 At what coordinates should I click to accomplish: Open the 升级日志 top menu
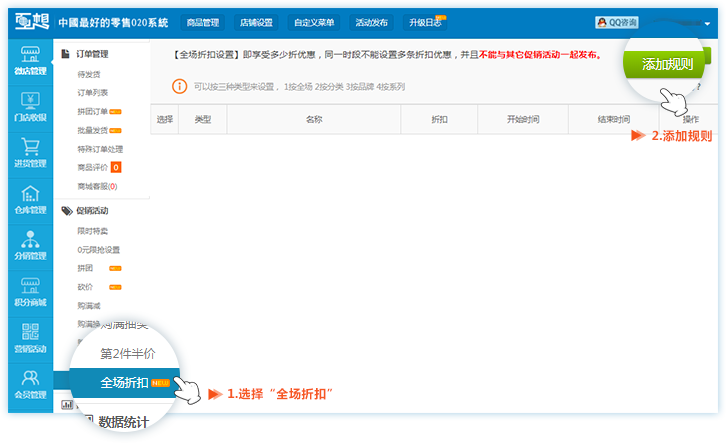click(425, 23)
